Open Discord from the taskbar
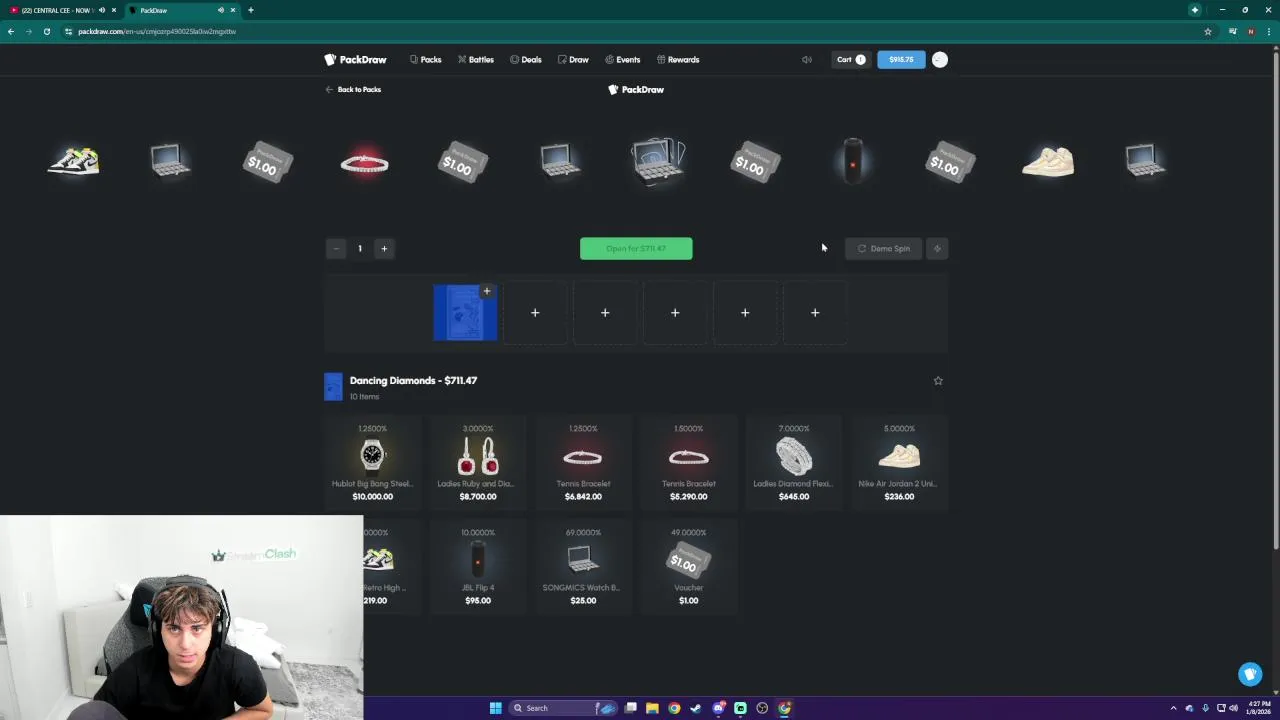1280x720 pixels. [718, 708]
